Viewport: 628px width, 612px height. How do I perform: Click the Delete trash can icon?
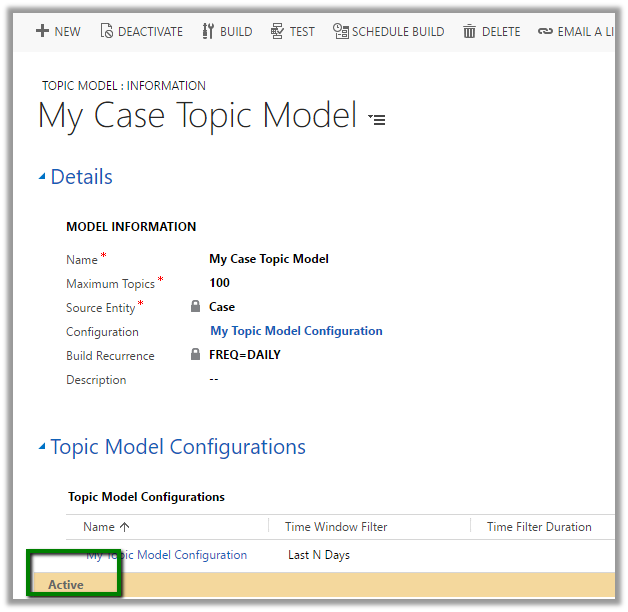pyautogui.click(x=469, y=31)
